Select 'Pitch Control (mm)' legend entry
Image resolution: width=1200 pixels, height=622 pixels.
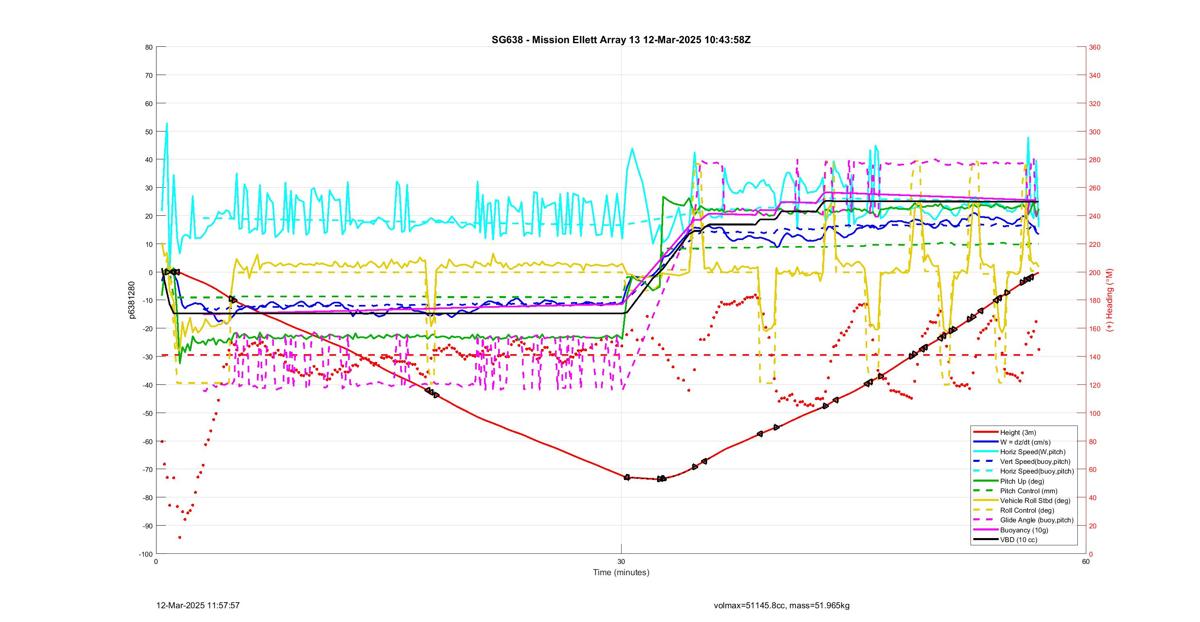click(1027, 490)
